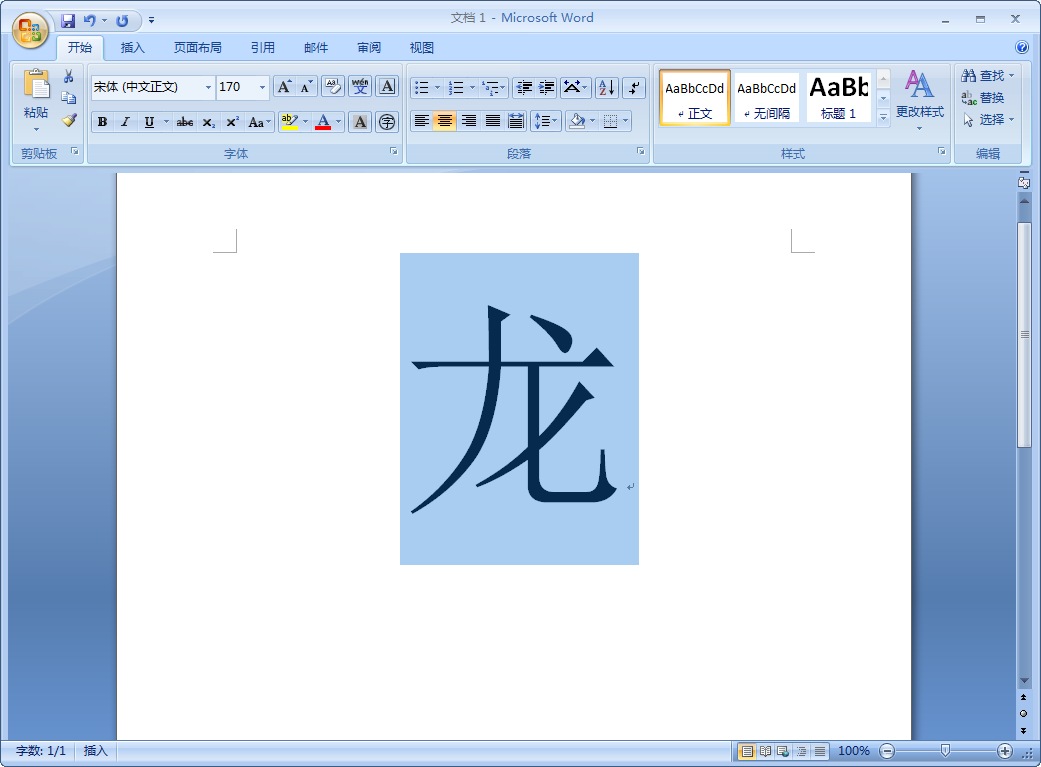The image size is (1041, 767).
Task: Switch to the 页面布局 tab
Action: [198, 48]
